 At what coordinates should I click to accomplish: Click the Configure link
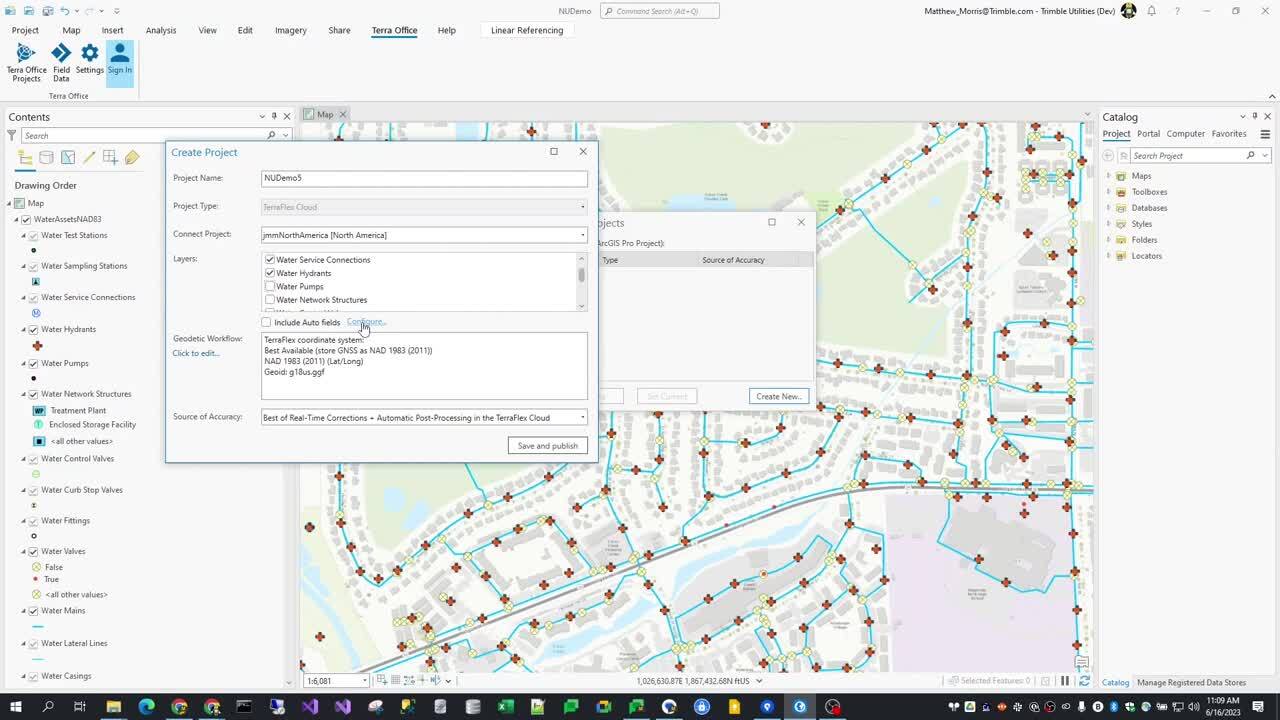pyautogui.click(x=366, y=323)
